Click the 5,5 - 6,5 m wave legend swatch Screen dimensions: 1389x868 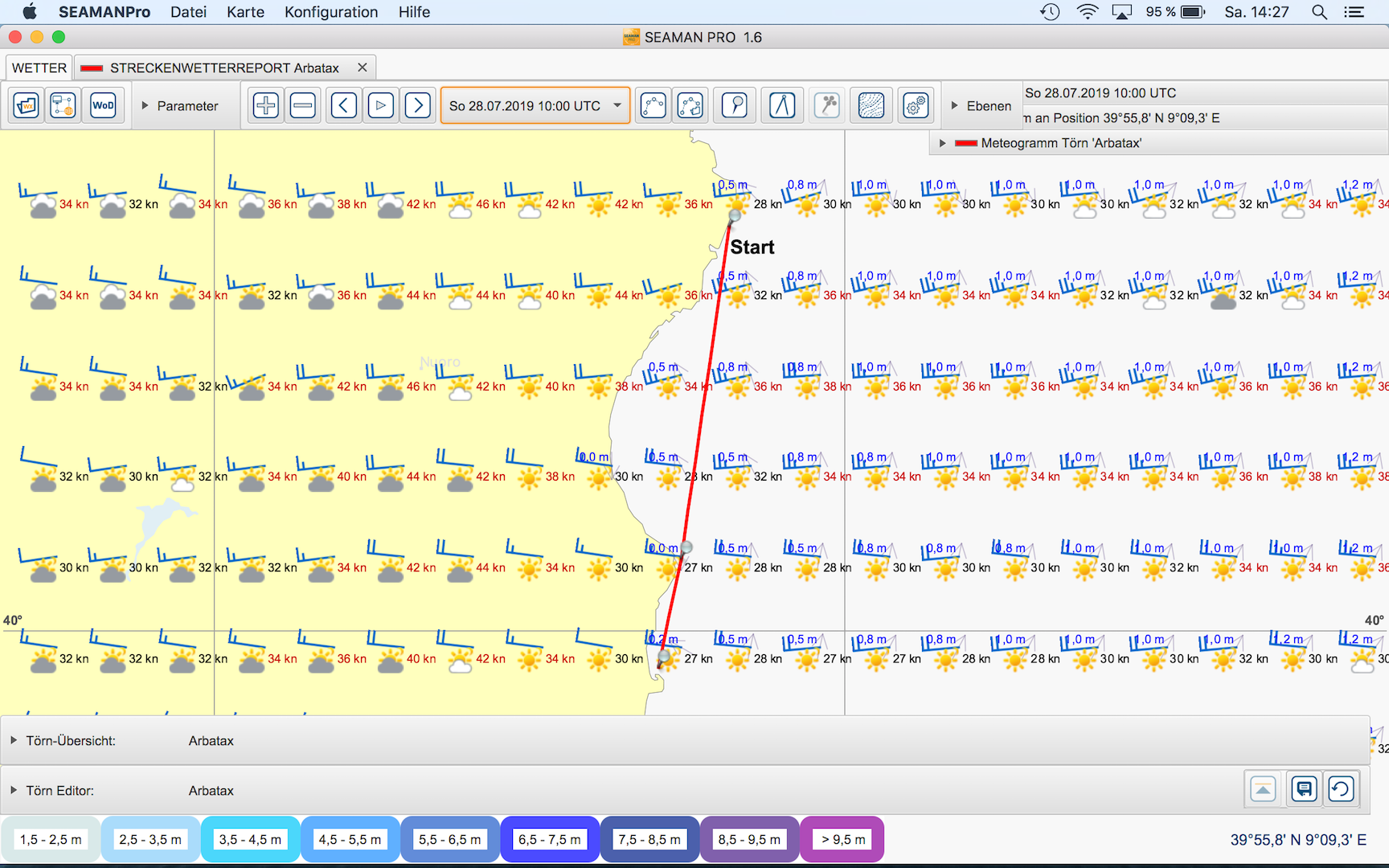pos(449,839)
